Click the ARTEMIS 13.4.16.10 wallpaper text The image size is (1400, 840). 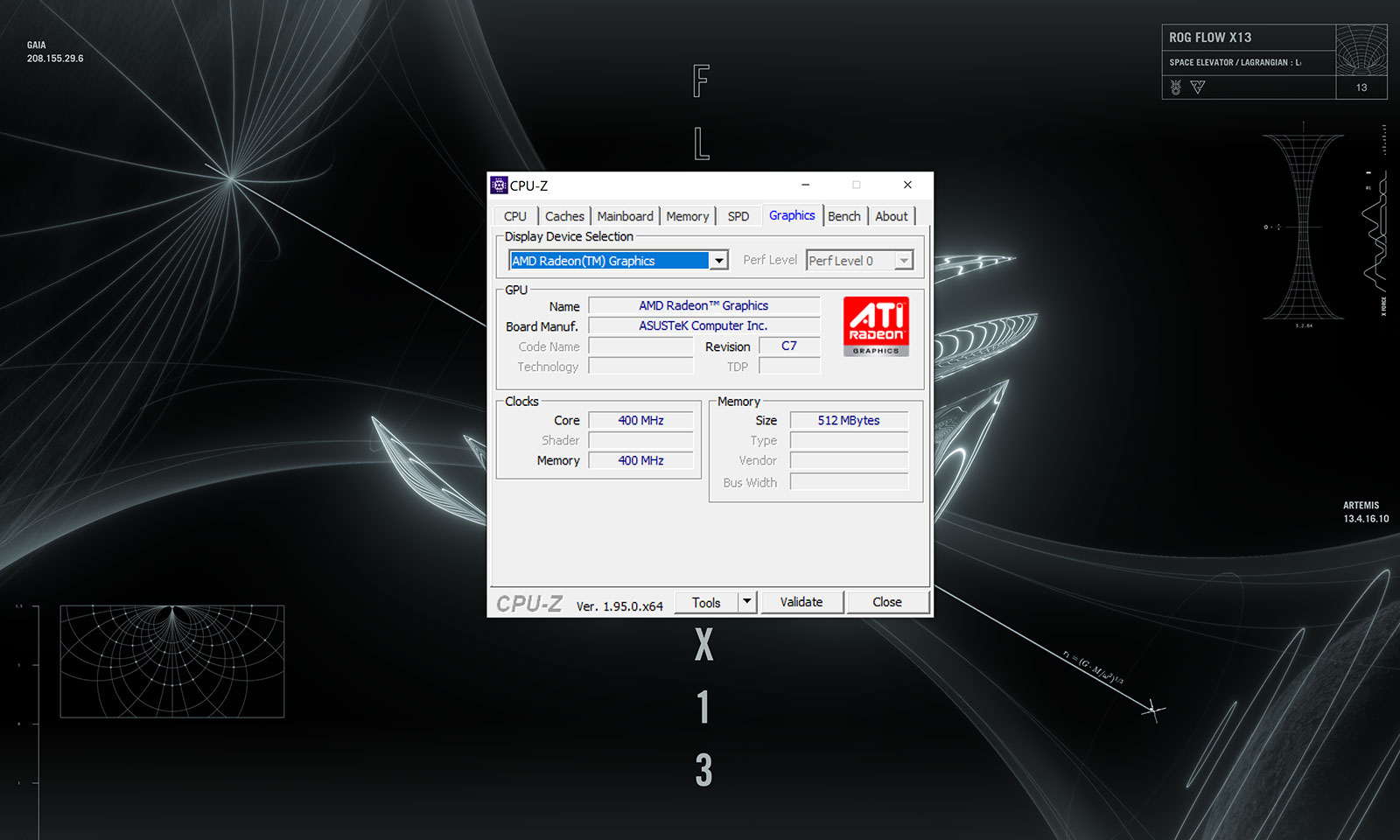(x=1366, y=512)
